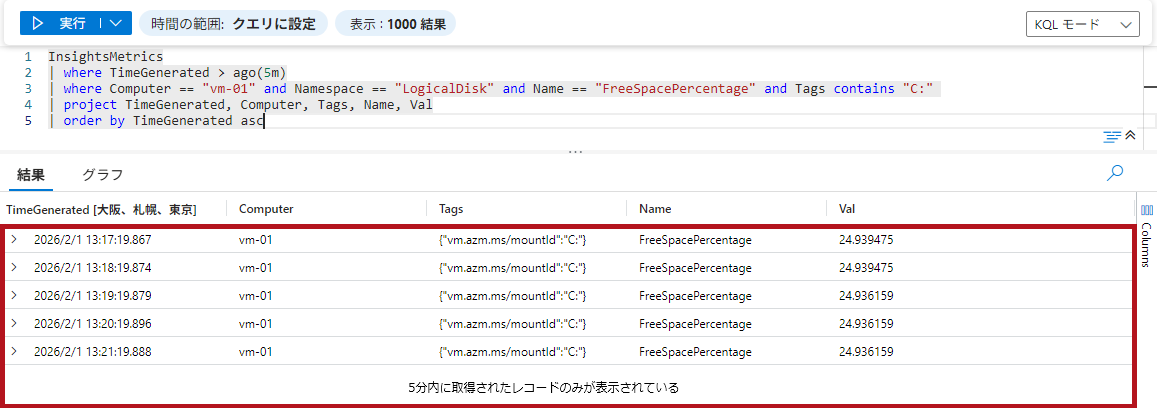1164x408 pixels.
Task: Expand the 13:19:19.879 result row
Action: click(x=14, y=296)
